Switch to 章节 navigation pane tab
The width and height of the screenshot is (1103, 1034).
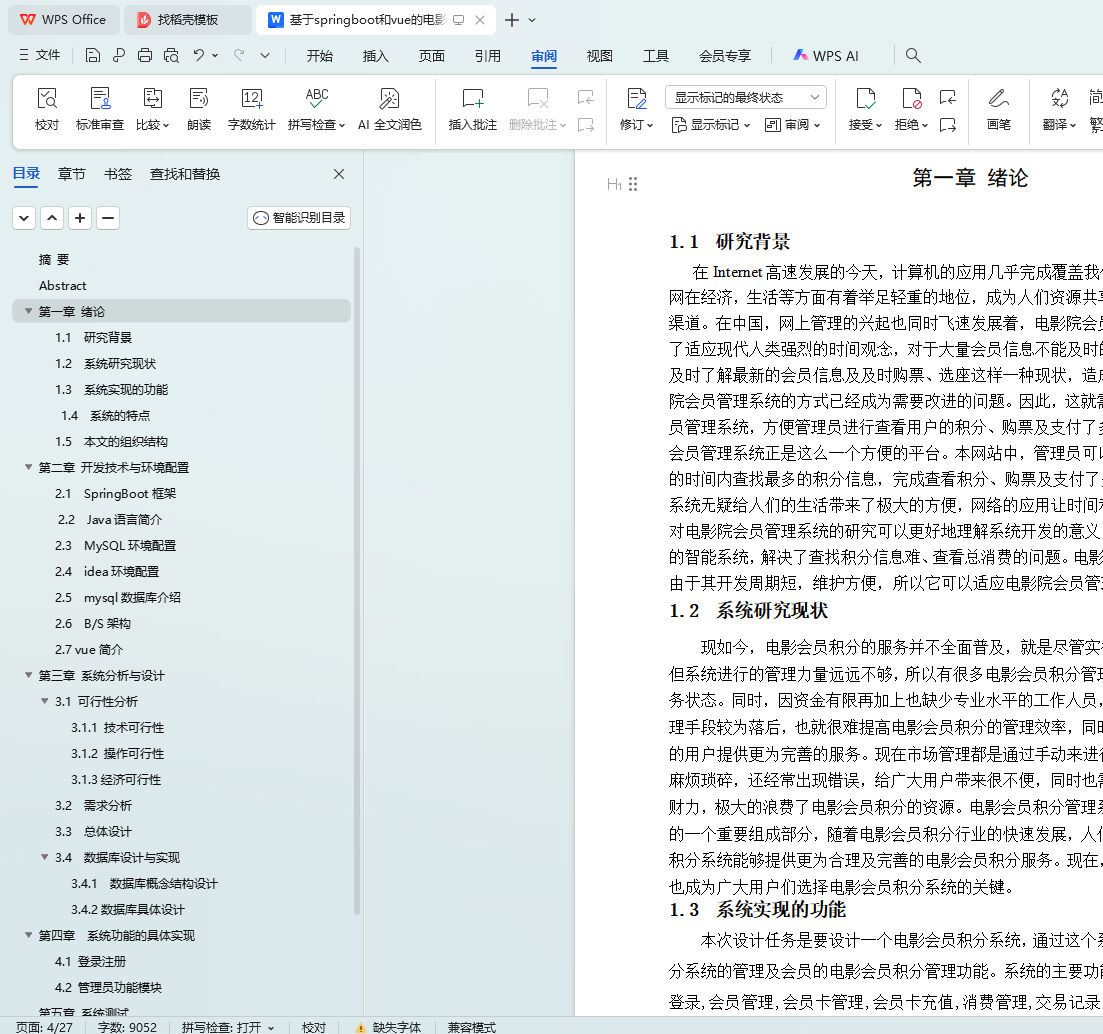(x=72, y=174)
